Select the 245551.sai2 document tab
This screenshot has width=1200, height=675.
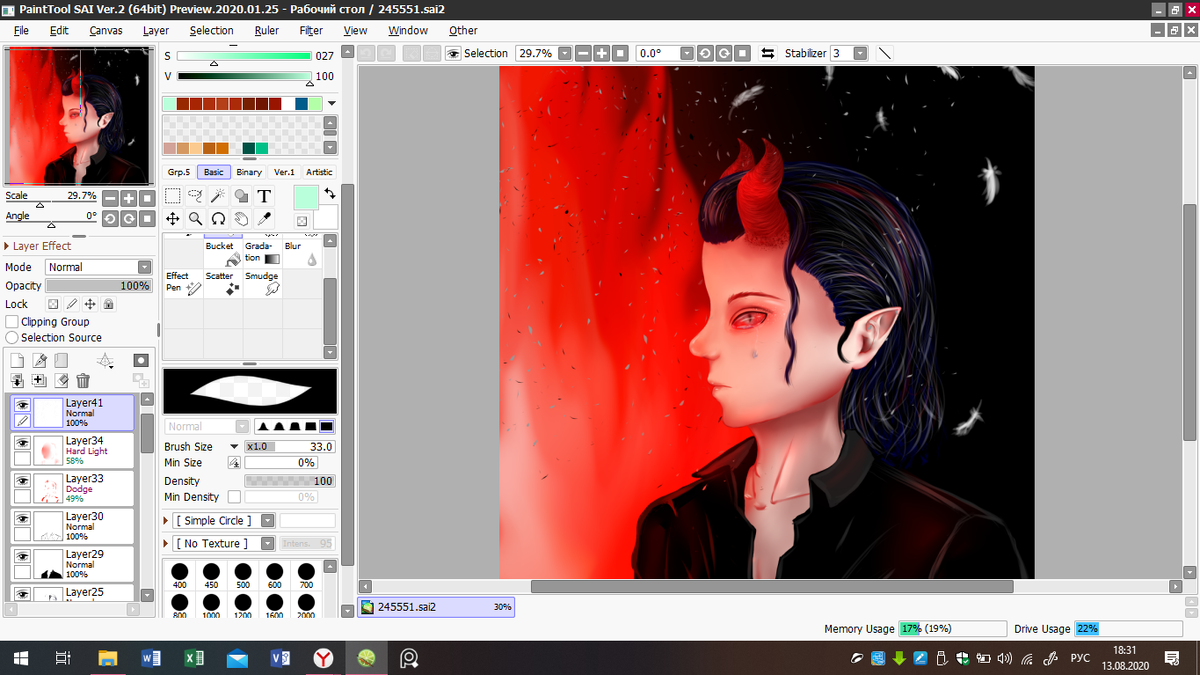(436, 607)
